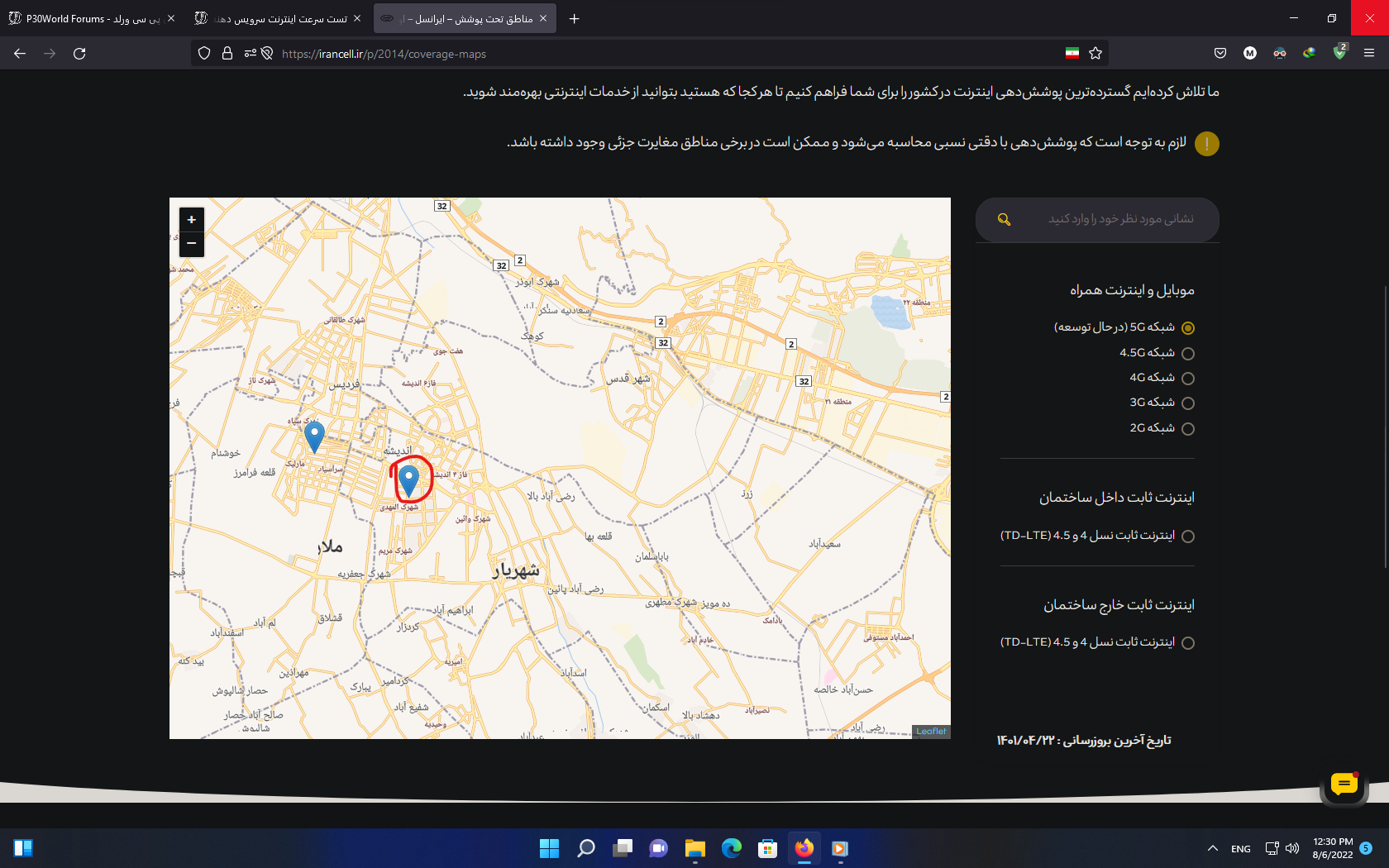Select the 4.5G network (شبکه 4.5G) radio option

click(x=1188, y=354)
